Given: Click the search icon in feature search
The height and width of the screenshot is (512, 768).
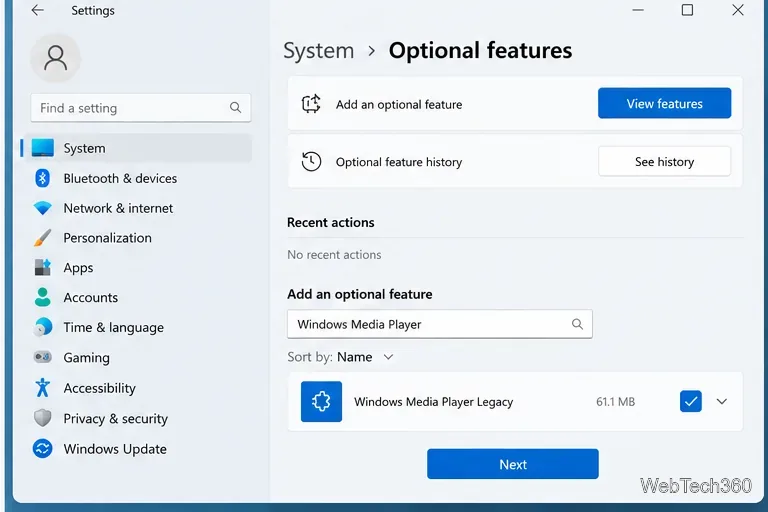Looking at the screenshot, I should [577, 324].
